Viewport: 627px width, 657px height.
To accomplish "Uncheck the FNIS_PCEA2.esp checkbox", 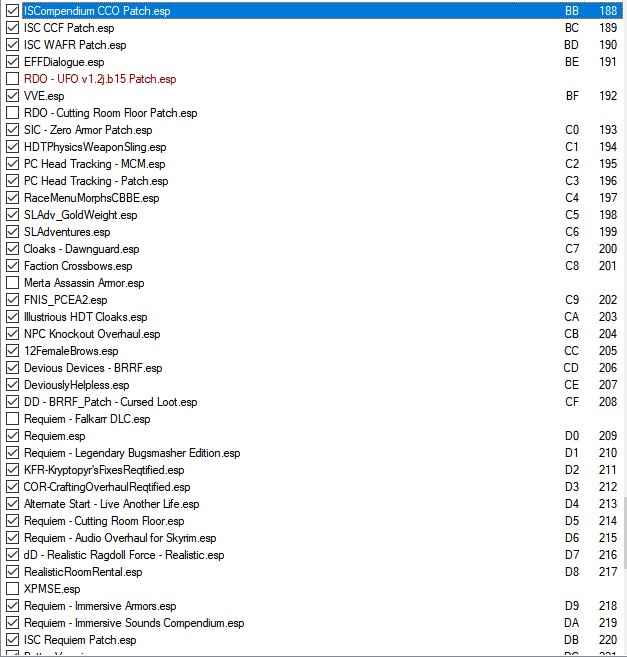I will 13,300.
